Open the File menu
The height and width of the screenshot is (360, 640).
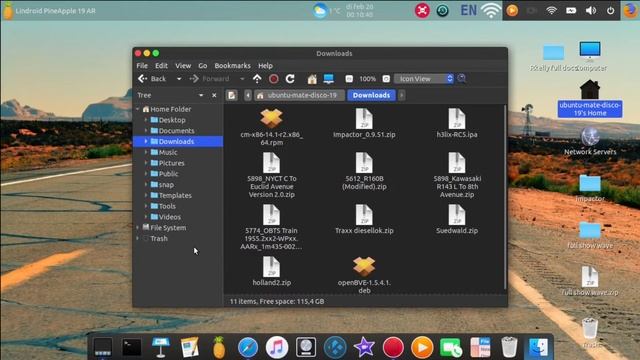(142, 66)
